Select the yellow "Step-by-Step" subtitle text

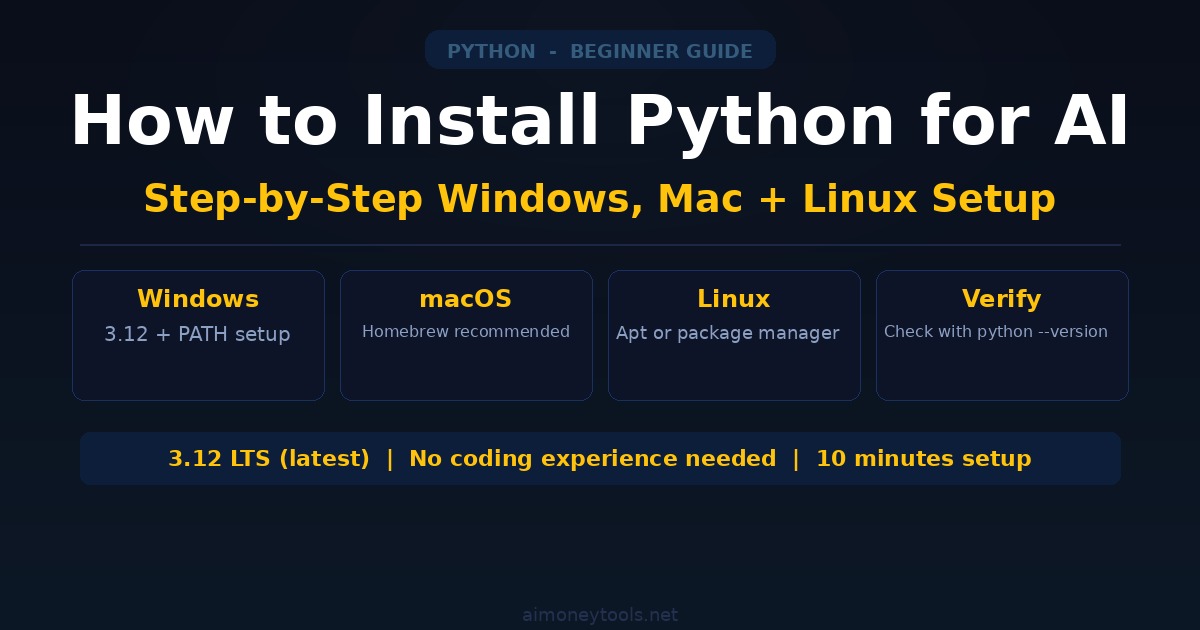click(283, 199)
